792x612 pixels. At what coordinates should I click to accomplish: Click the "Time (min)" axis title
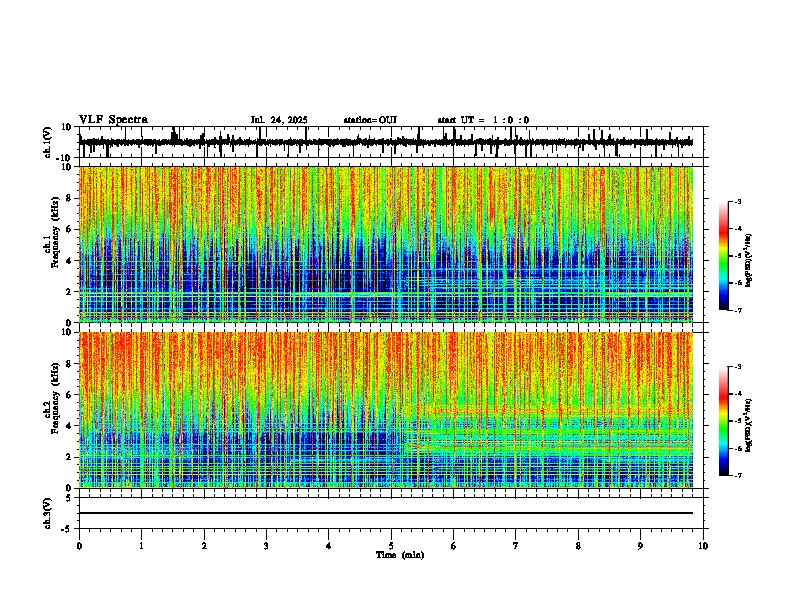[x=400, y=555]
